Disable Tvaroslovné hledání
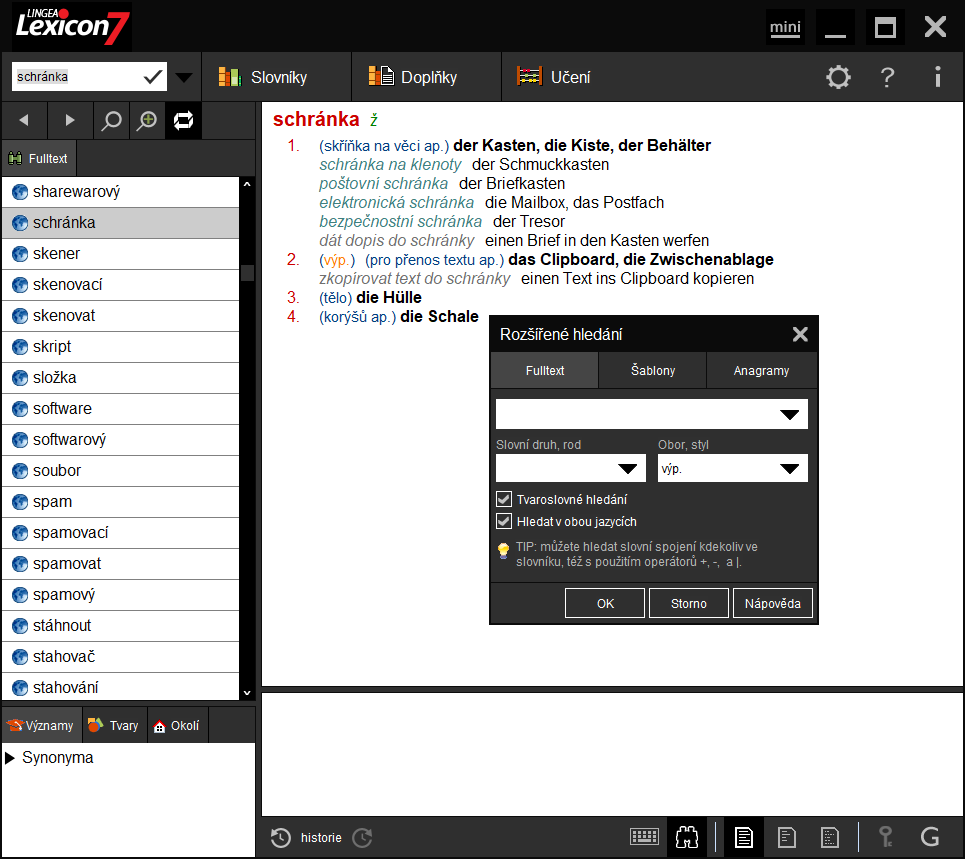 tap(504, 498)
